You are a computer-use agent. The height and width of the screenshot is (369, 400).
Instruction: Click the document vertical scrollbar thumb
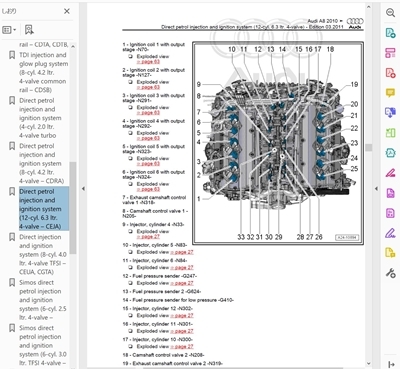pyautogui.click(x=368, y=147)
